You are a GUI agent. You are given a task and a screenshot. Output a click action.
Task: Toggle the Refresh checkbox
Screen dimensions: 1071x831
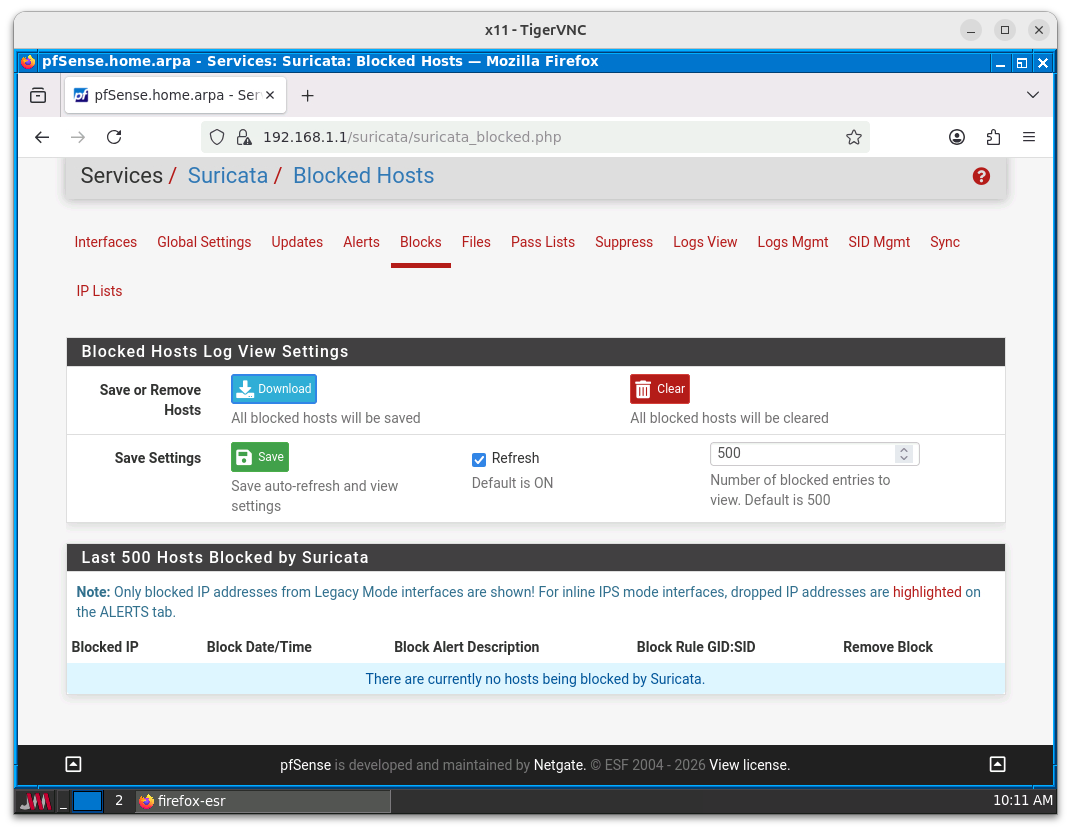point(479,460)
